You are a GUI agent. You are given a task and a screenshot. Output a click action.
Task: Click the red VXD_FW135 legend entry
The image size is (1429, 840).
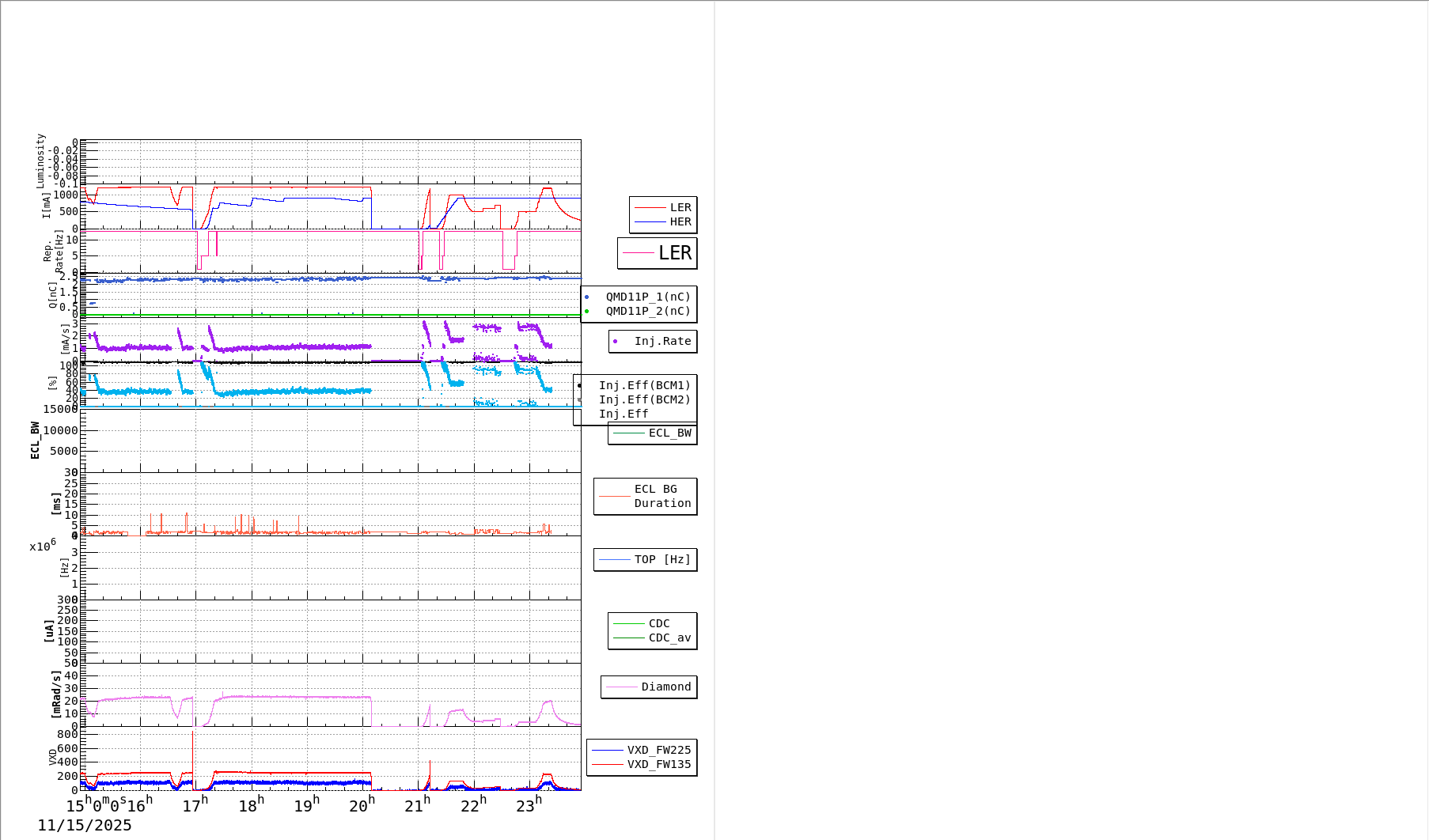coord(642,765)
